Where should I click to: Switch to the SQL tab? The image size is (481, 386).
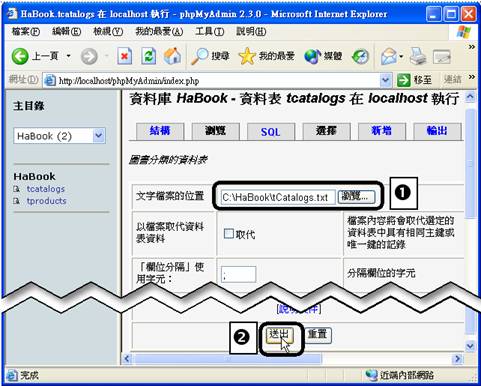pyautogui.click(x=271, y=132)
